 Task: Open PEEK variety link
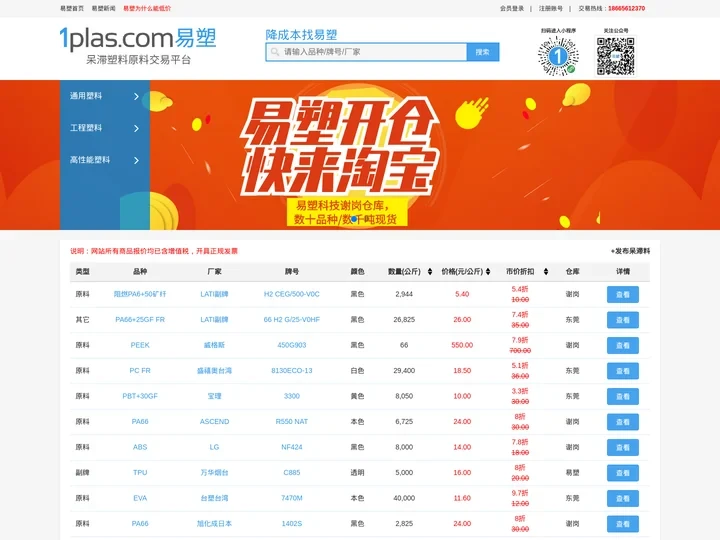[x=140, y=345]
